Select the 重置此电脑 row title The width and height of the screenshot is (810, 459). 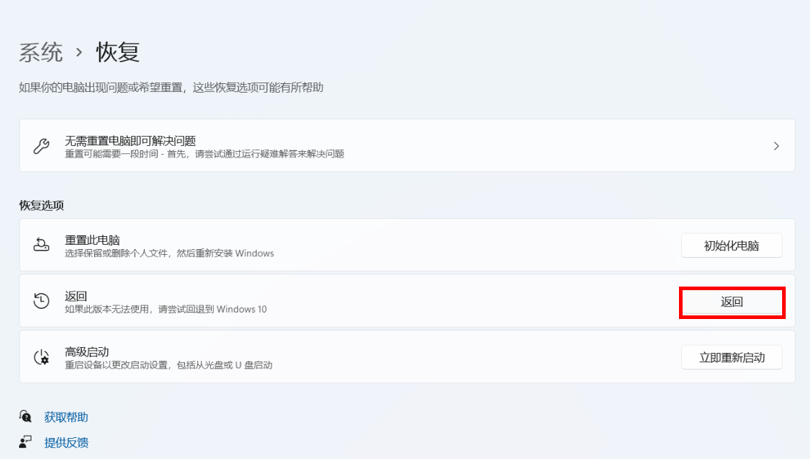pos(92,240)
